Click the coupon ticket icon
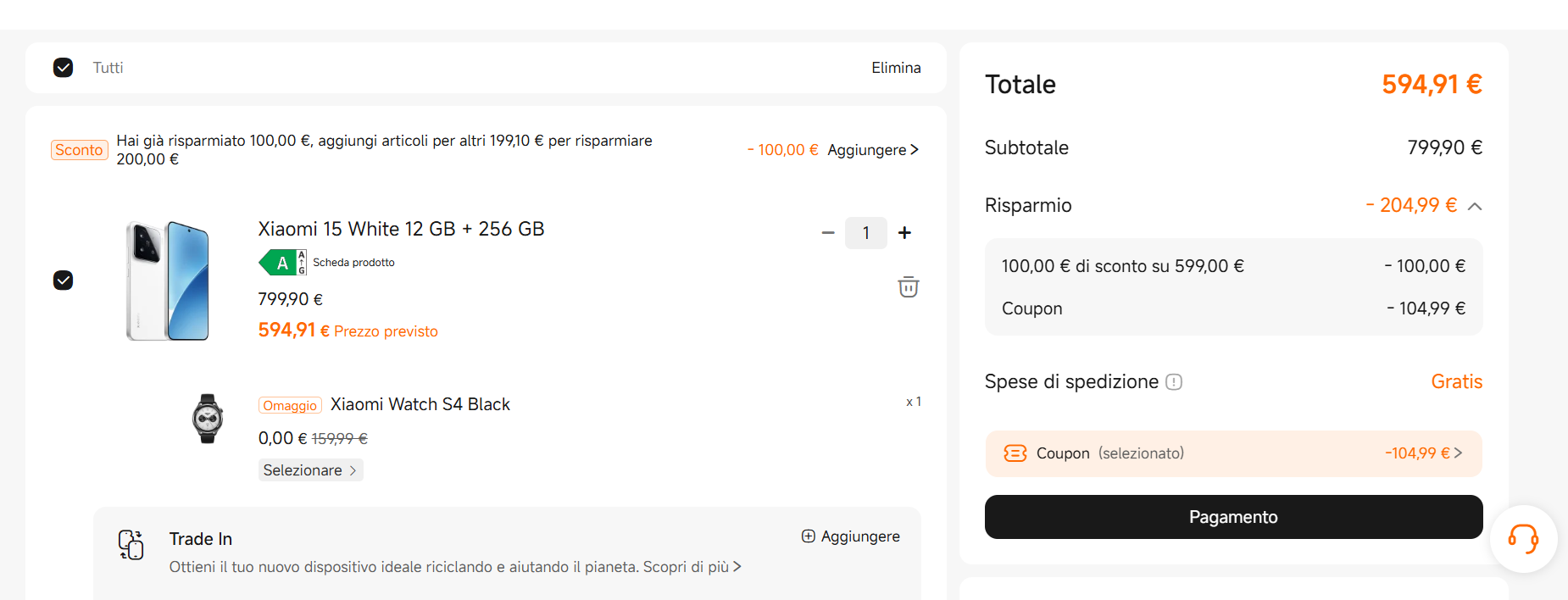 (x=1015, y=453)
